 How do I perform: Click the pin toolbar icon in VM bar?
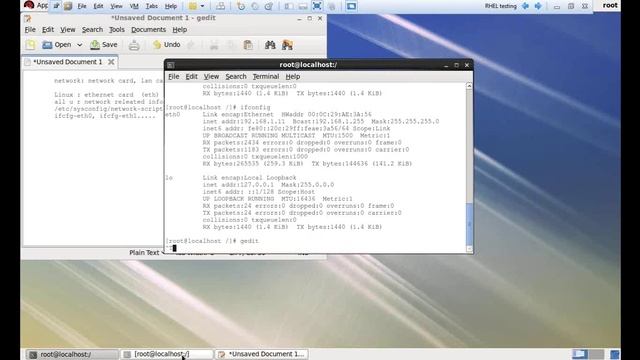[56, 6]
